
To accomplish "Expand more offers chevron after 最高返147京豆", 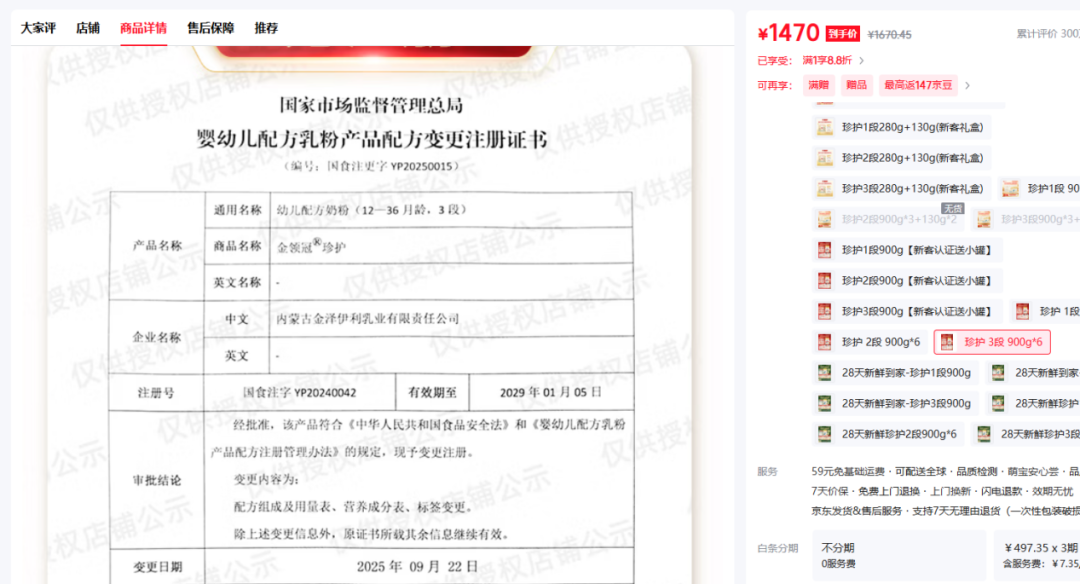I will 968,85.
